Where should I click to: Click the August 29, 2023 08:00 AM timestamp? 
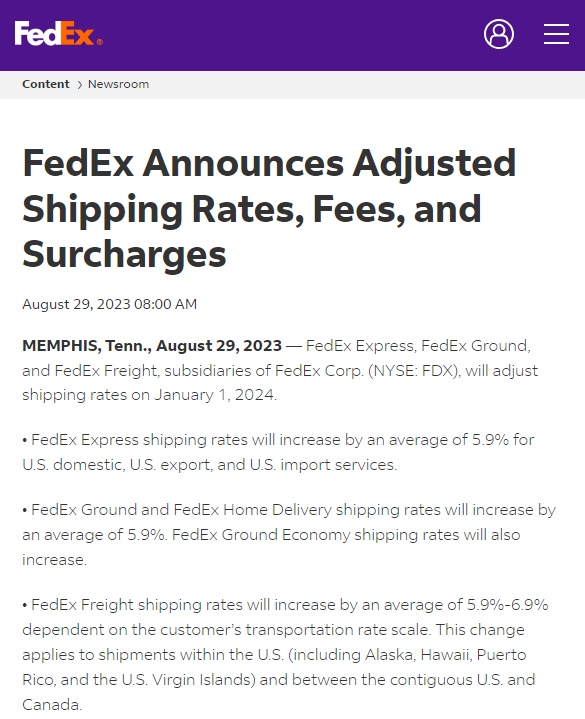[x=110, y=304]
